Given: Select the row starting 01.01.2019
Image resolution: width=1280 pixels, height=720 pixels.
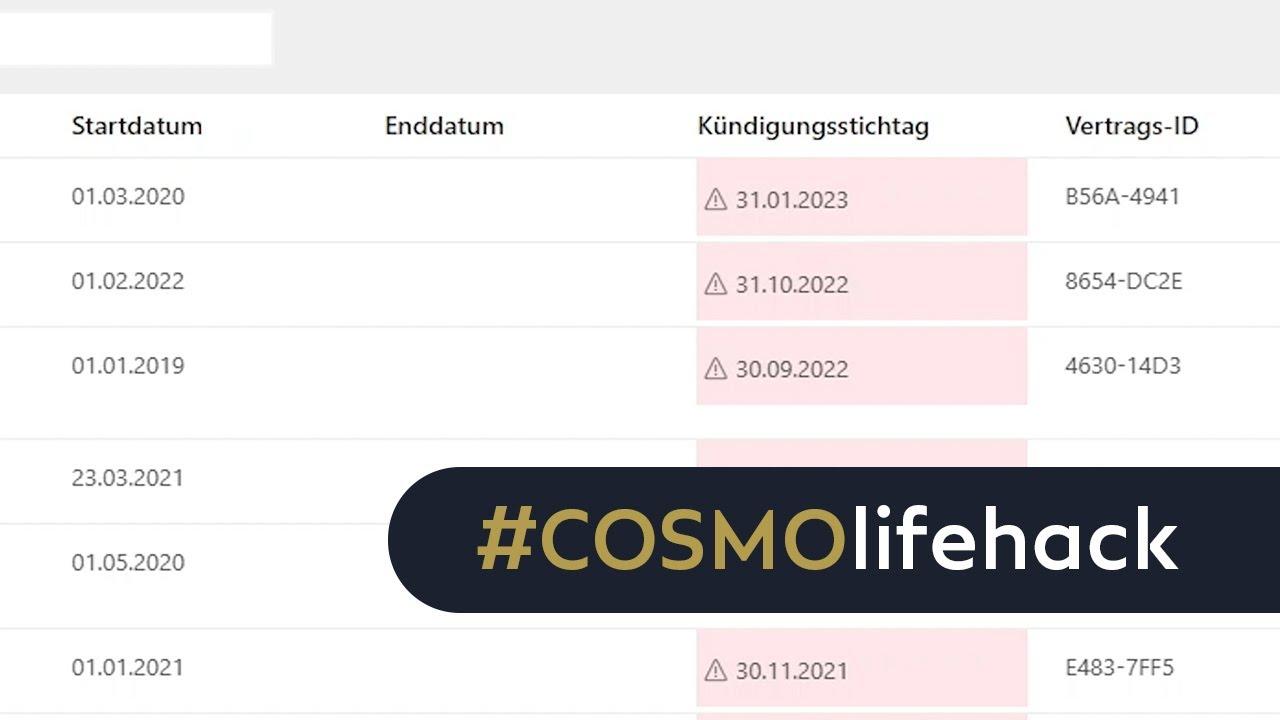Looking at the screenshot, I should pos(640,383).
